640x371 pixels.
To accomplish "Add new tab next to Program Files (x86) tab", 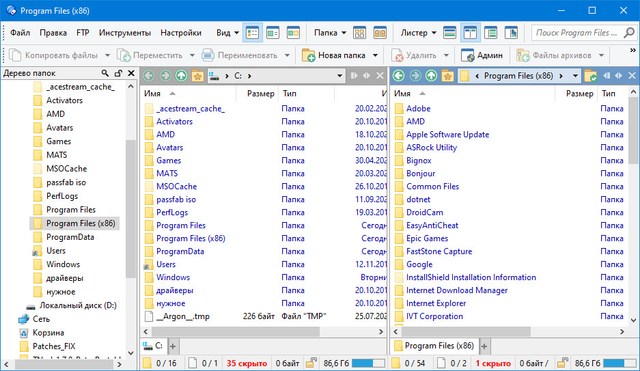I will [x=484, y=347].
